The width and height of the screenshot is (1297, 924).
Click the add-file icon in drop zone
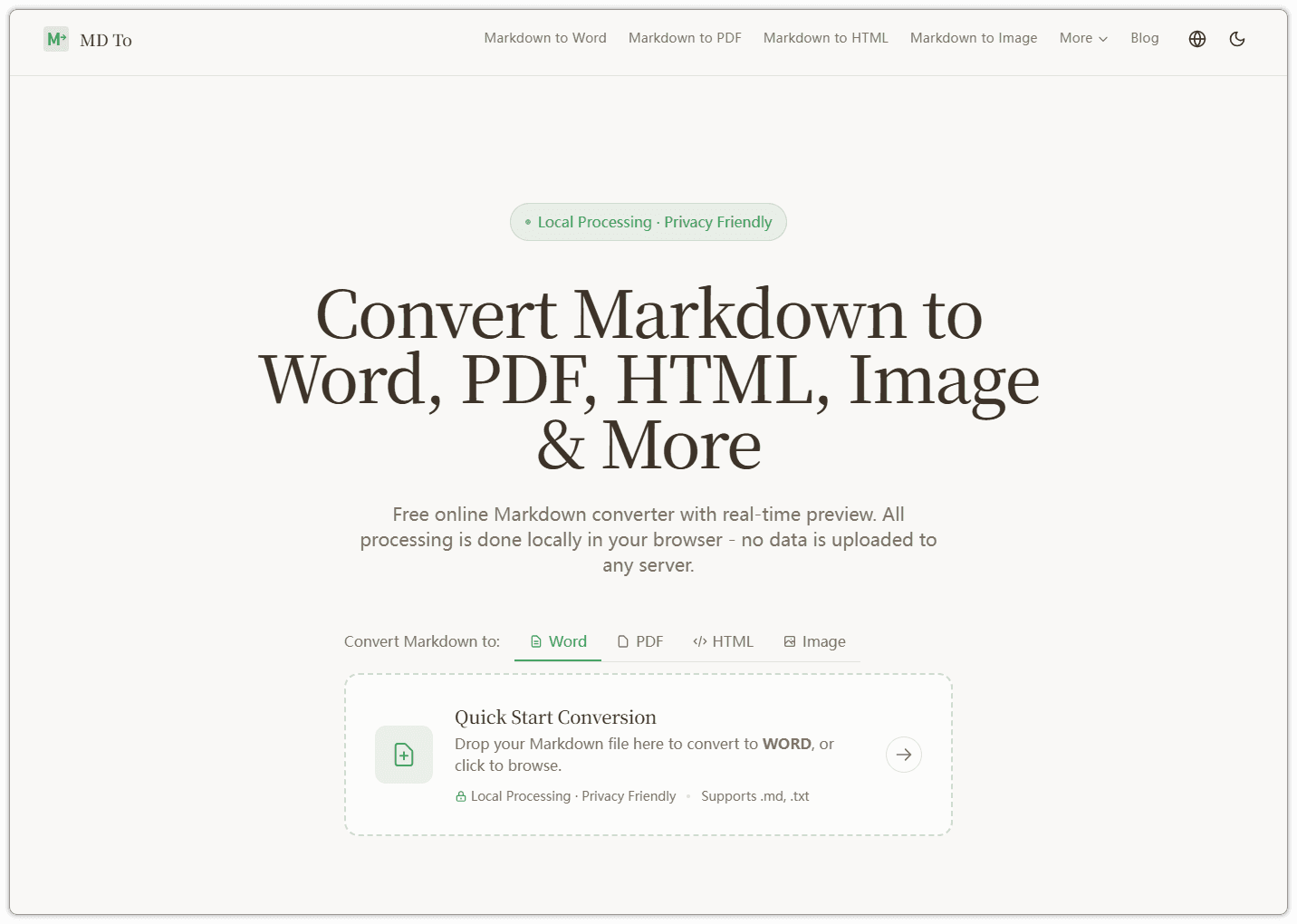coord(404,755)
